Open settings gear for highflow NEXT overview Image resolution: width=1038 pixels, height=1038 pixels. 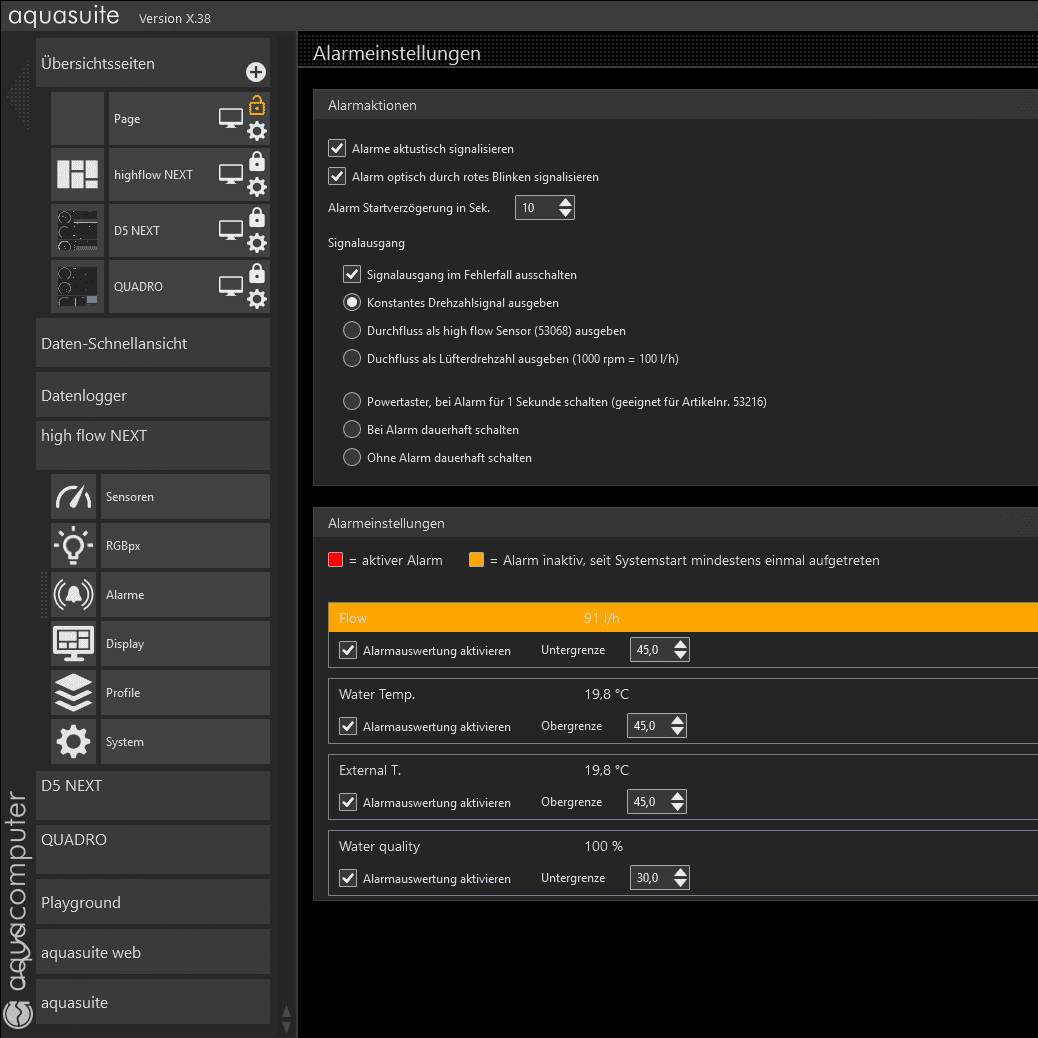click(257, 187)
